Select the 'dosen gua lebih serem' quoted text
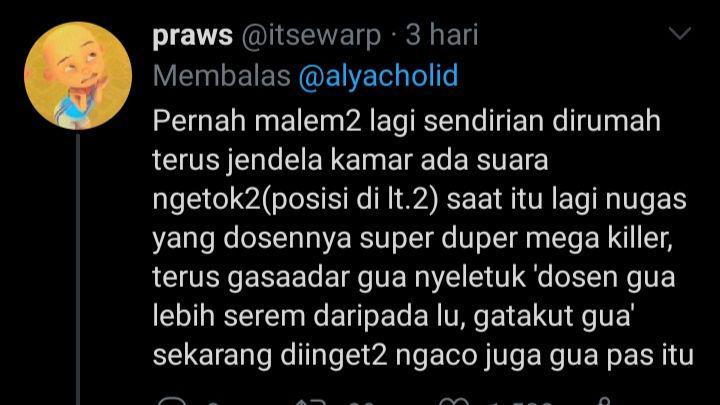720x405 pixels. [413, 297]
